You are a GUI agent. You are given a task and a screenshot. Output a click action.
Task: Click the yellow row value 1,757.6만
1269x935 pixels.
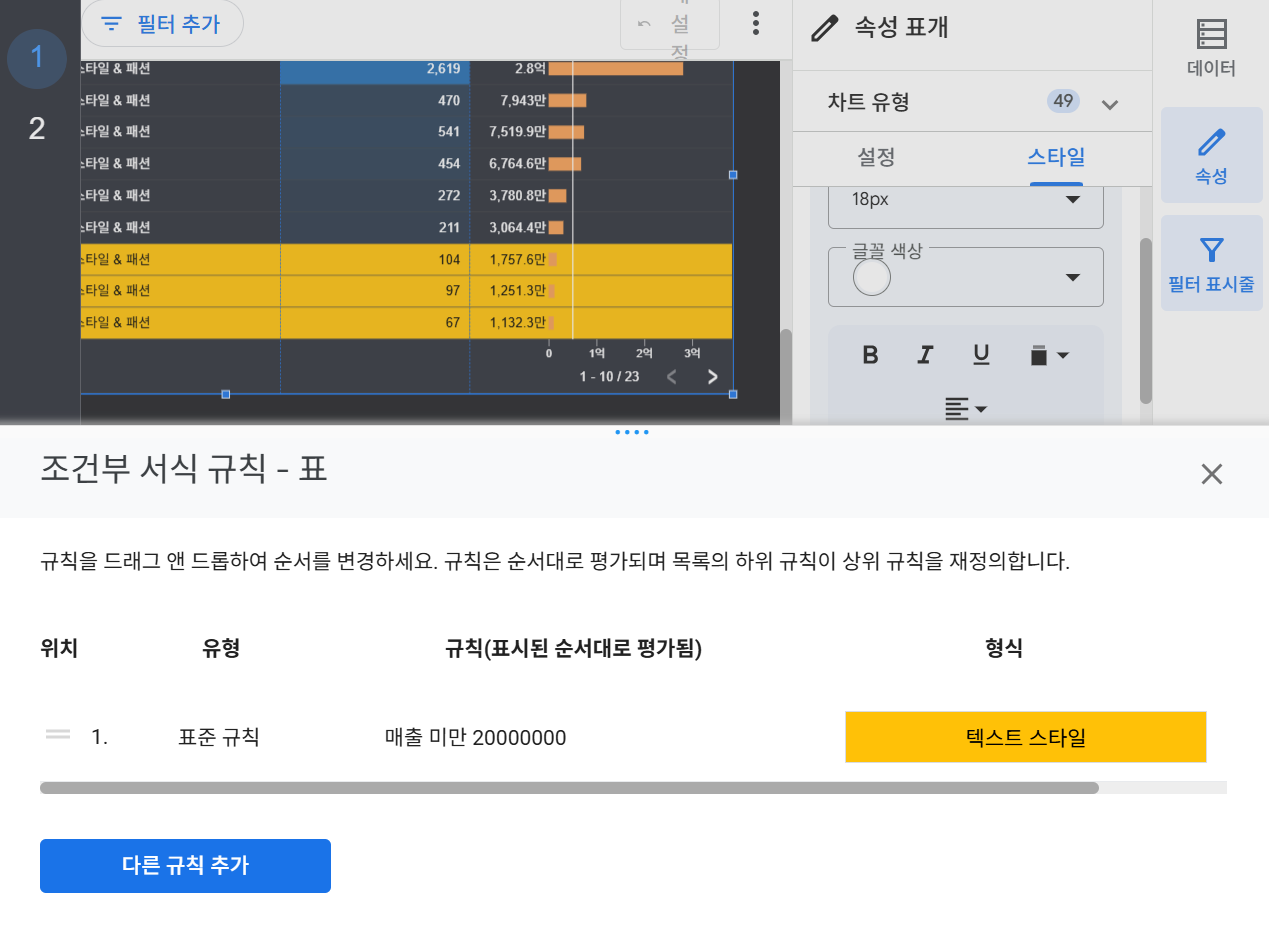click(517, 259)
